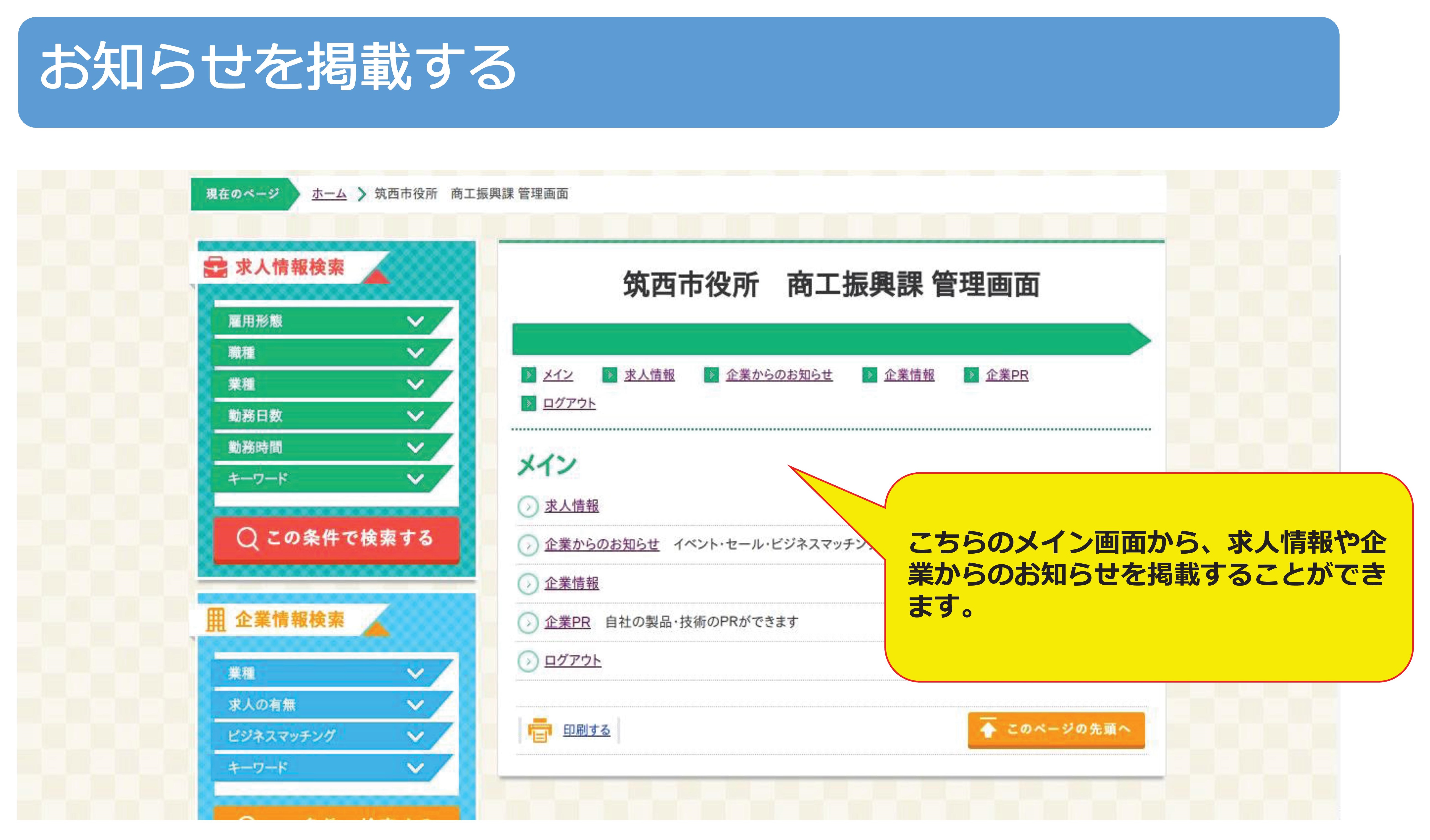Click the 筑西市役所 商工振興課 管理画面 breadcrumb text
The image size is (1430, 840).
472,194
